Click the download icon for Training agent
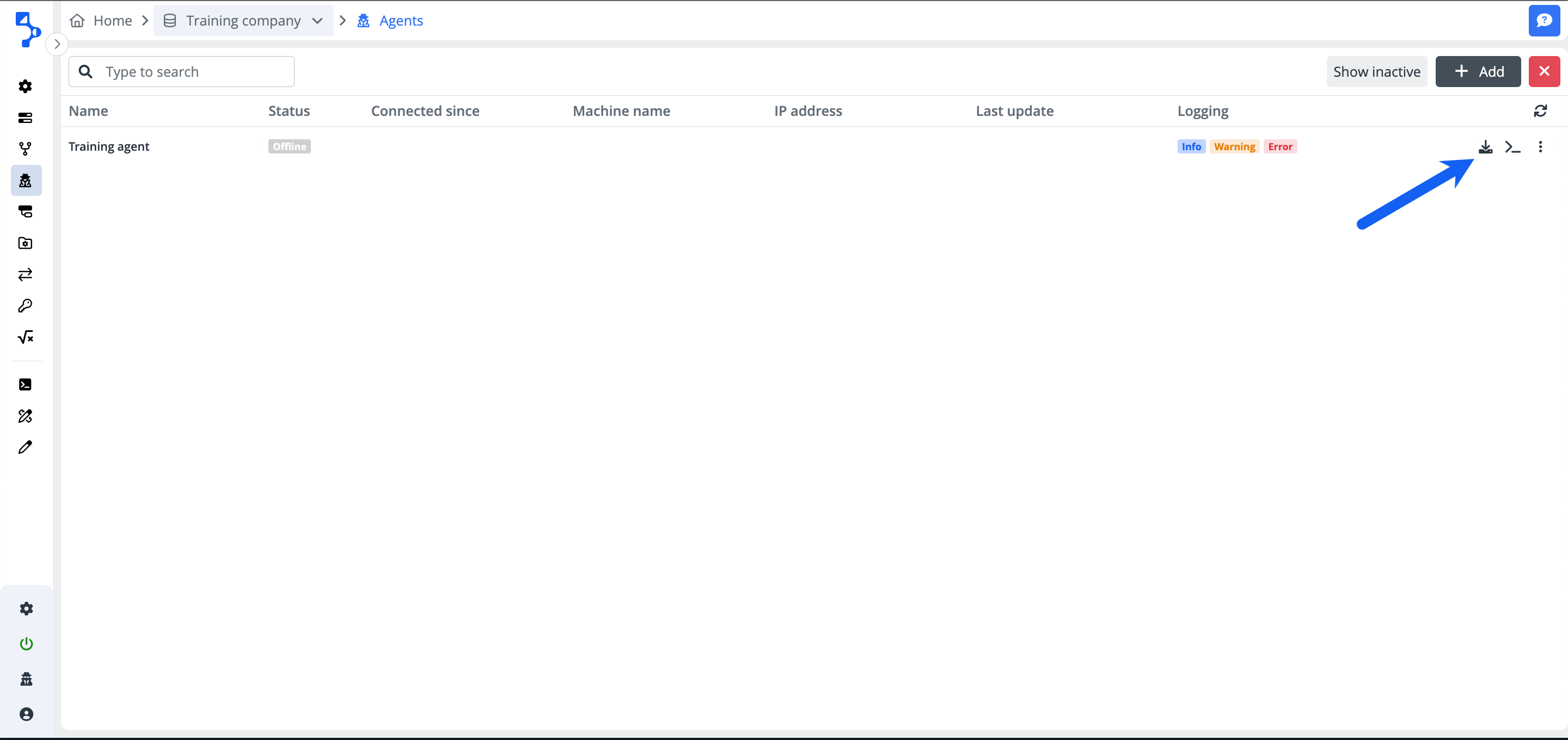 [x=1485, y=147]
